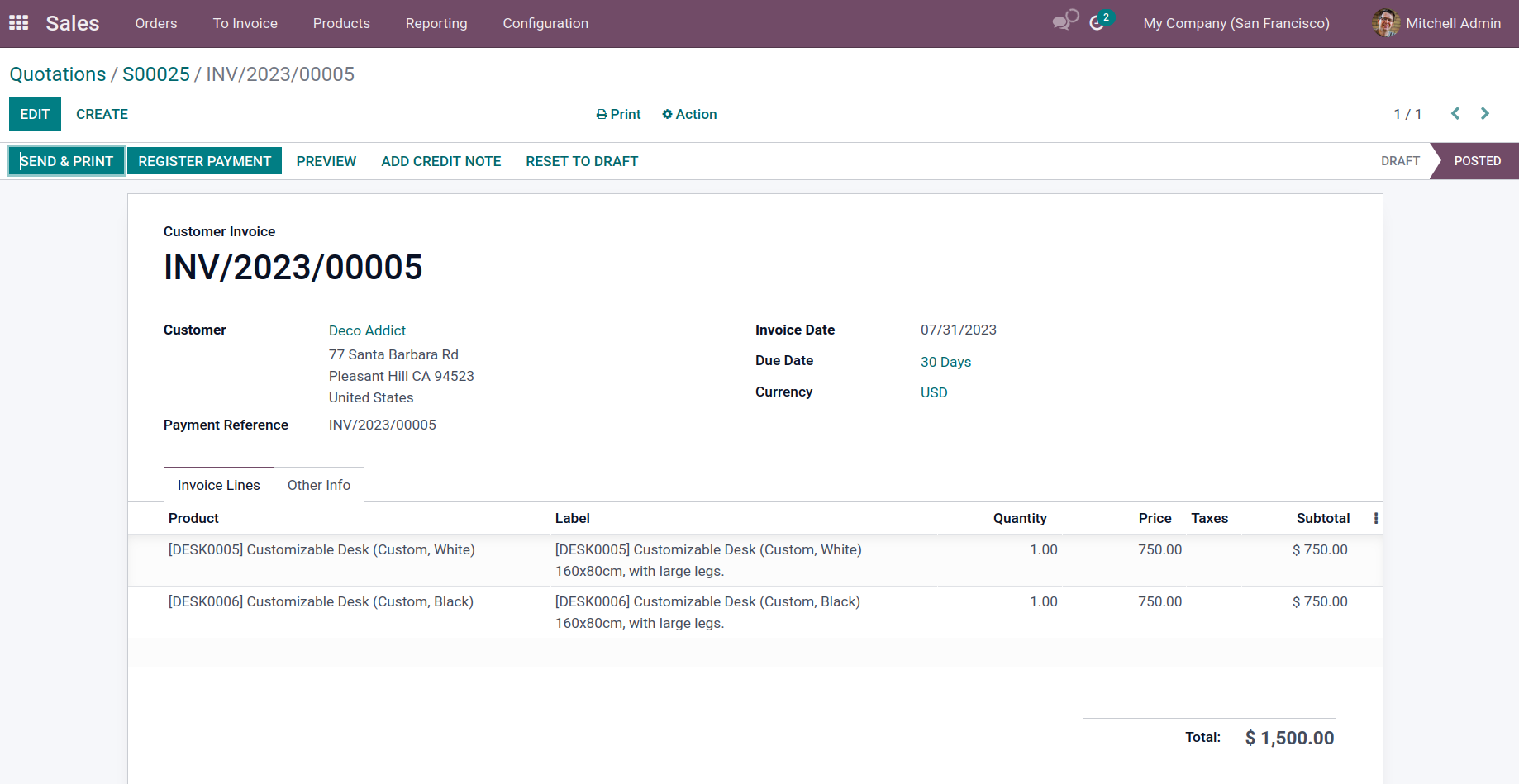This screenshot has width=1519, height=784.
Task: Sort by Subtotal column header
Action: (1322, 518)
